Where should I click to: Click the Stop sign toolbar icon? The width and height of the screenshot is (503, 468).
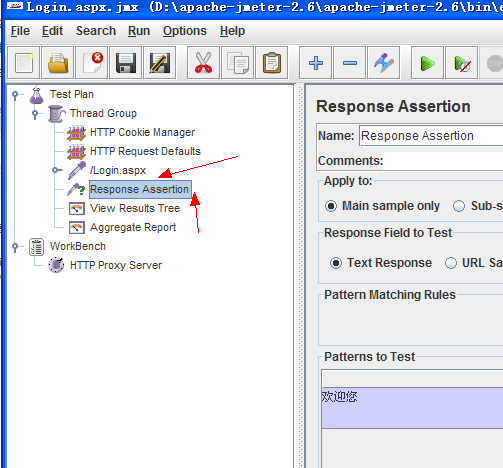(x=492, y=63)
